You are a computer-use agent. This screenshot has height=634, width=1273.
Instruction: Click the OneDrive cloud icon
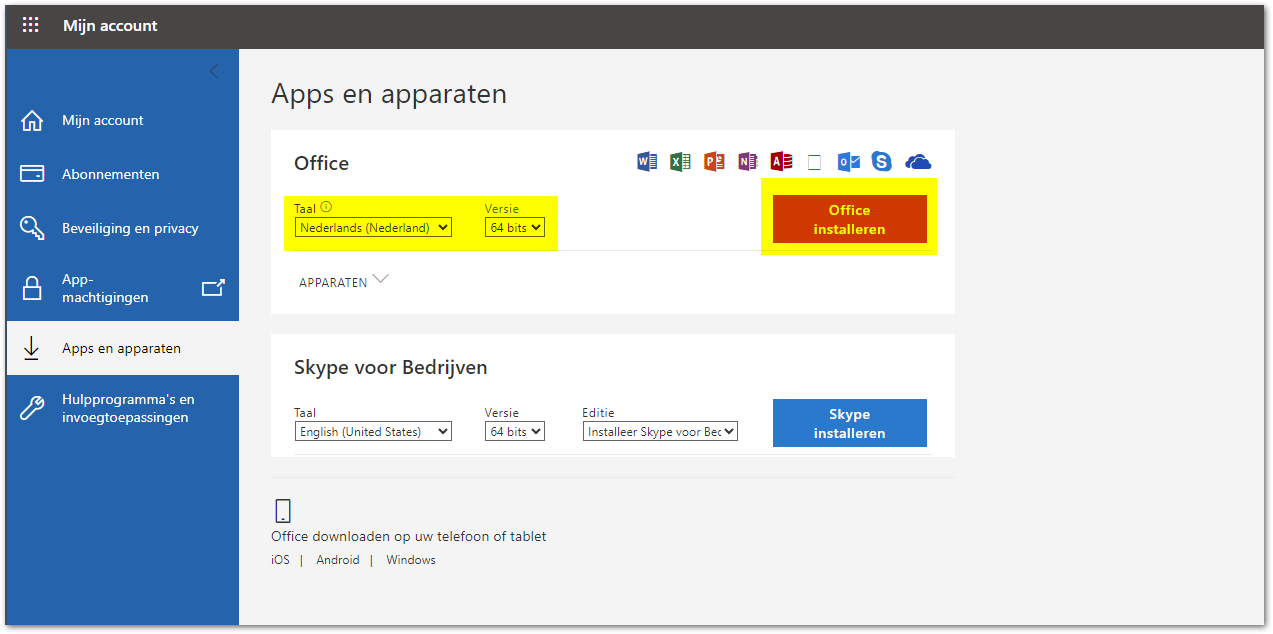[x=918, y=162]
